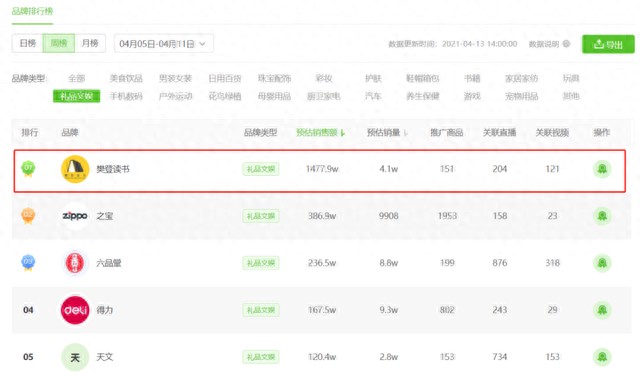640x376 pixels.
Task: Filter brand type by 护肤
Action: coord(373,78)
